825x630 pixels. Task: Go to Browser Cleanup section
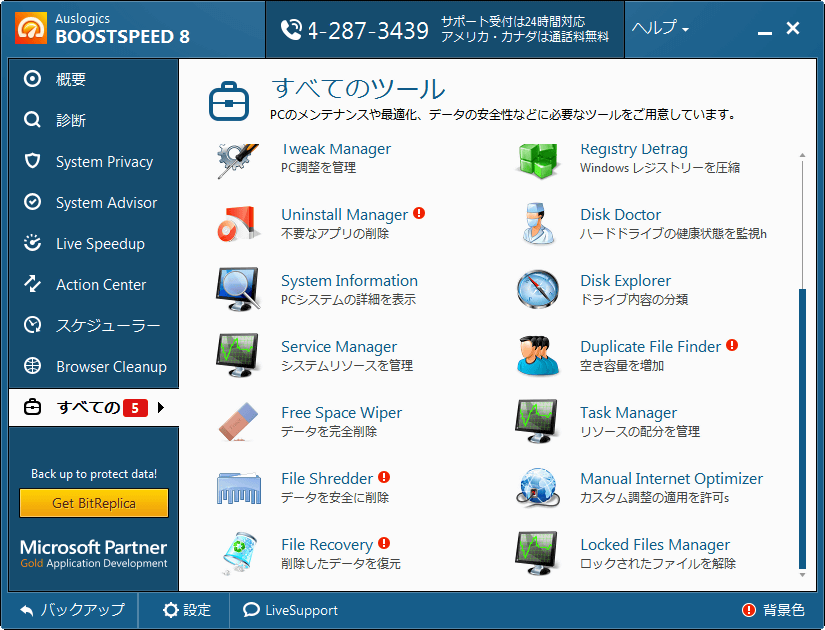[94, 366]
